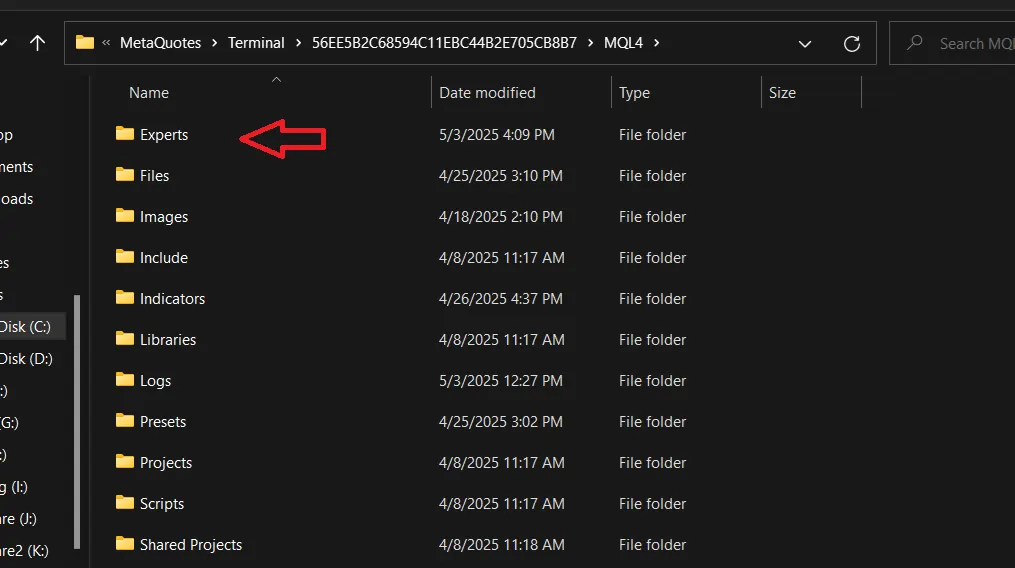Sort by Name column header
Viewport: 1015px width, 568px height.
tap(149, 93)
